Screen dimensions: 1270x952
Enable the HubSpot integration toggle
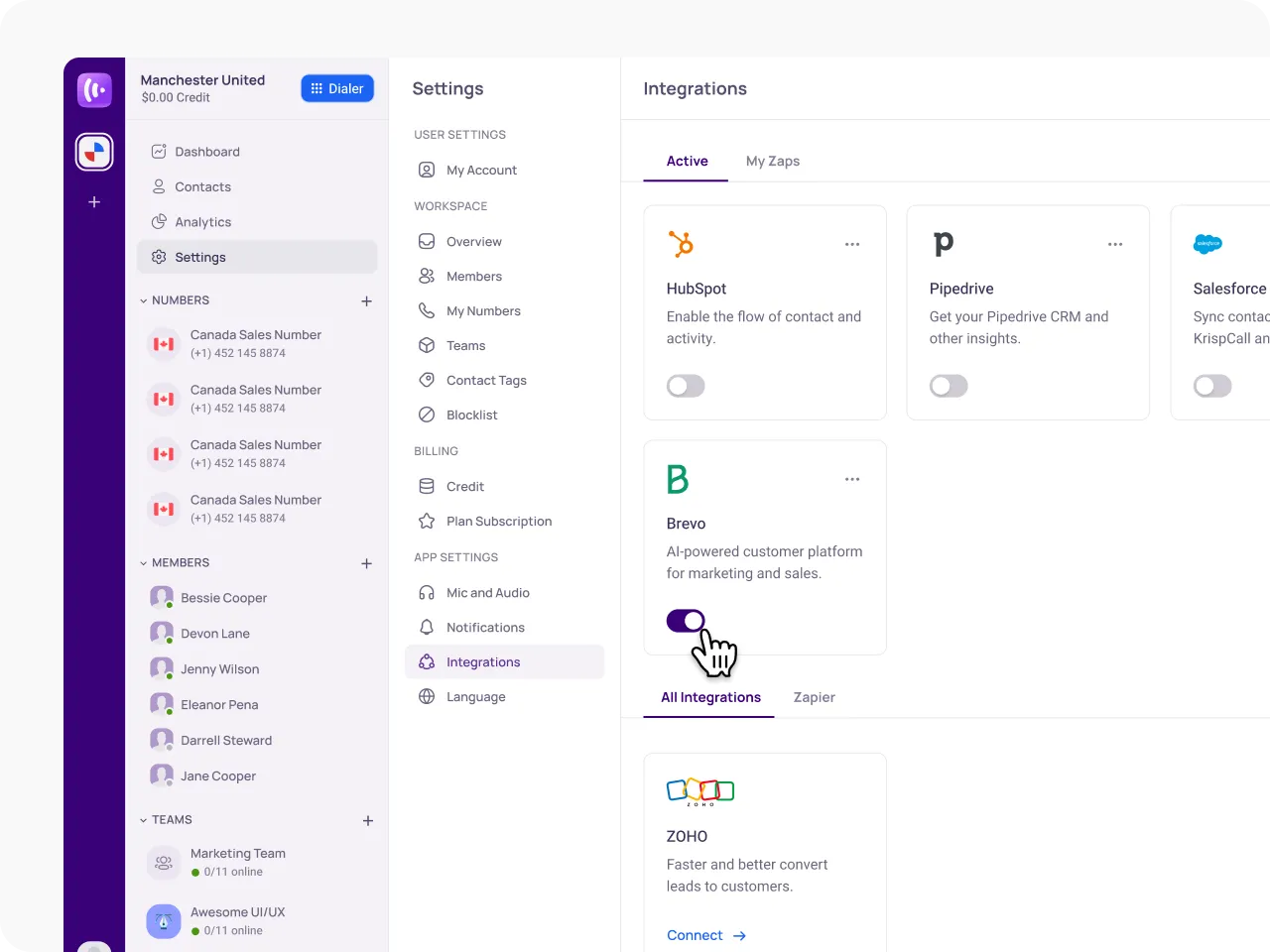click(x=686, y=386)
